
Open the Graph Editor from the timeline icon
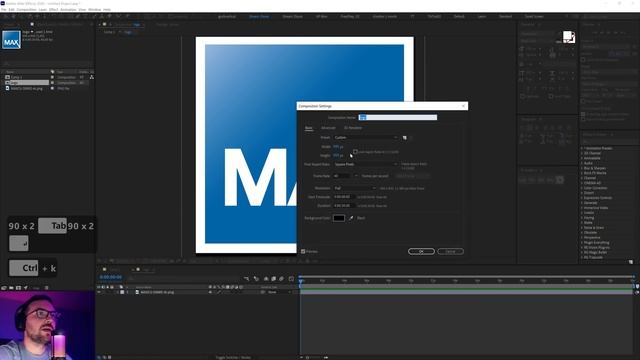pyautogui.click(x=291, y=279)
